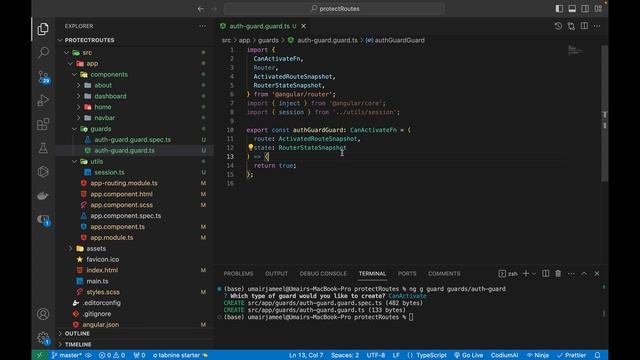Open editor More Actions ellipsis

point(597,26)
